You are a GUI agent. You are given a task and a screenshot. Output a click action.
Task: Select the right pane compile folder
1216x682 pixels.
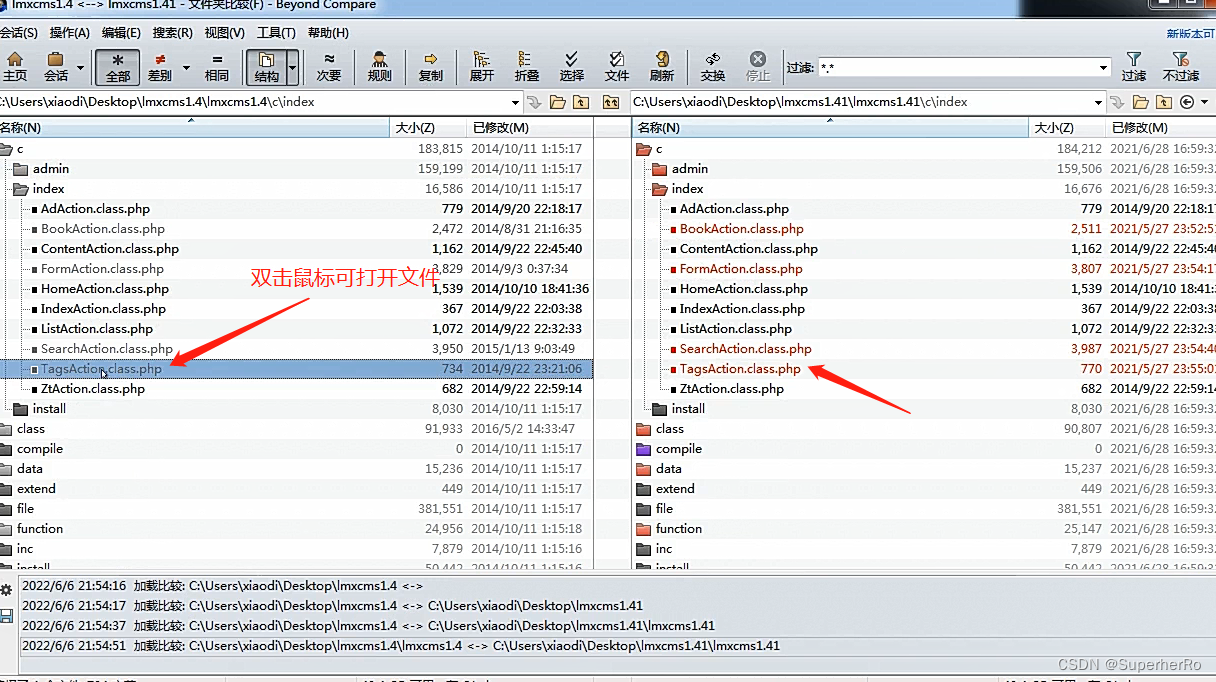coord(679,449)
